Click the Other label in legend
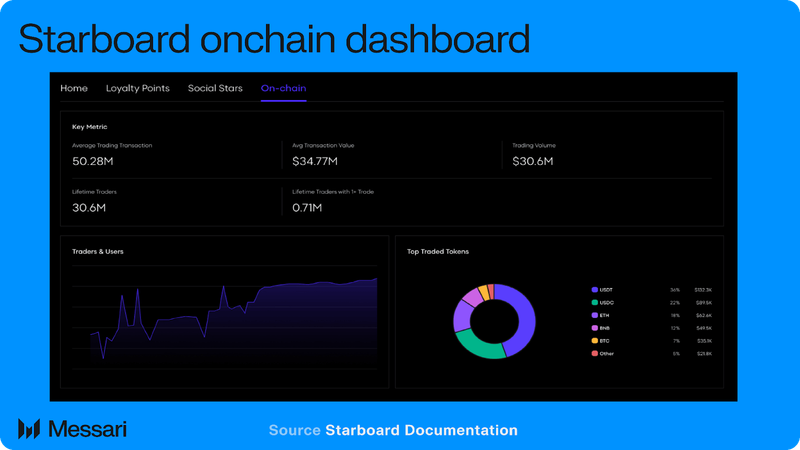The image size is (800, 450). click(607, 354)
